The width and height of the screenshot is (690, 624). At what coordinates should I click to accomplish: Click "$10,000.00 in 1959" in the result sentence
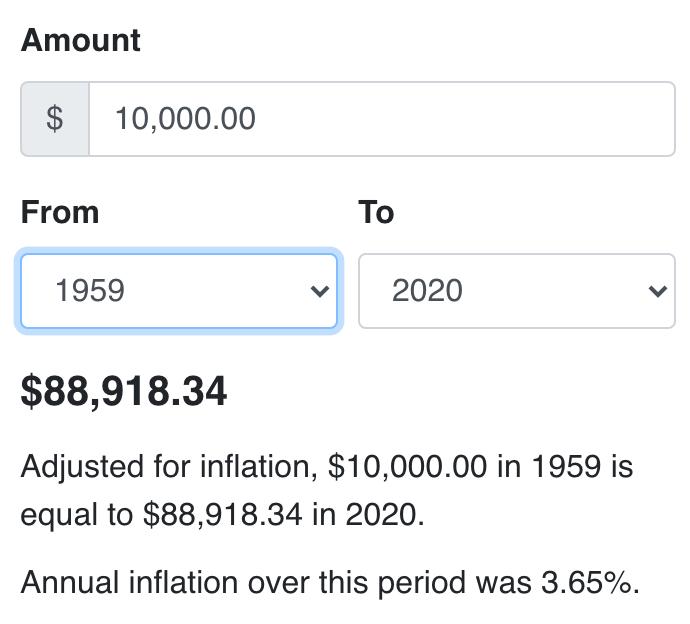[480, 467]
